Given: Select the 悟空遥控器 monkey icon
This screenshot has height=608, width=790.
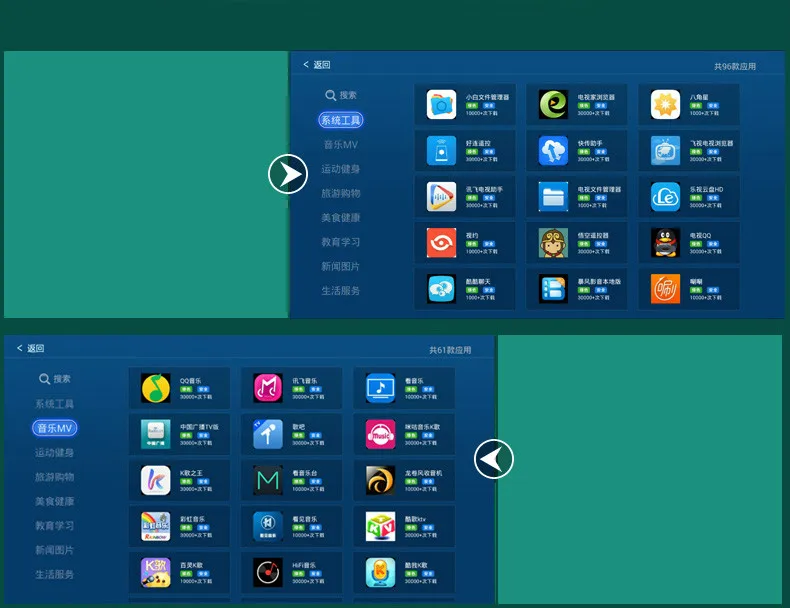Looking at the screenshot, I should point(553,243).
